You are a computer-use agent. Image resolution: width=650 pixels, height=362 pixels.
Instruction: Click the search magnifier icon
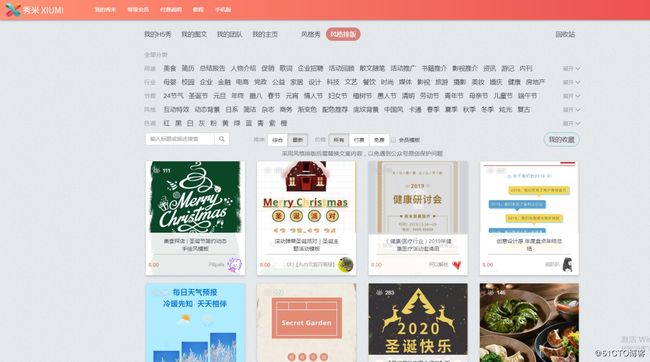point(222,139)
